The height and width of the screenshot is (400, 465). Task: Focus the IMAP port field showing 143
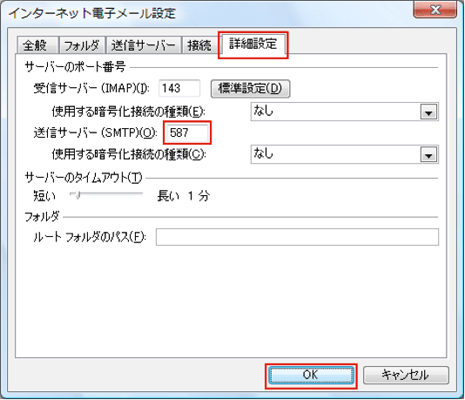pyautogui.click(x=179, y=88)
